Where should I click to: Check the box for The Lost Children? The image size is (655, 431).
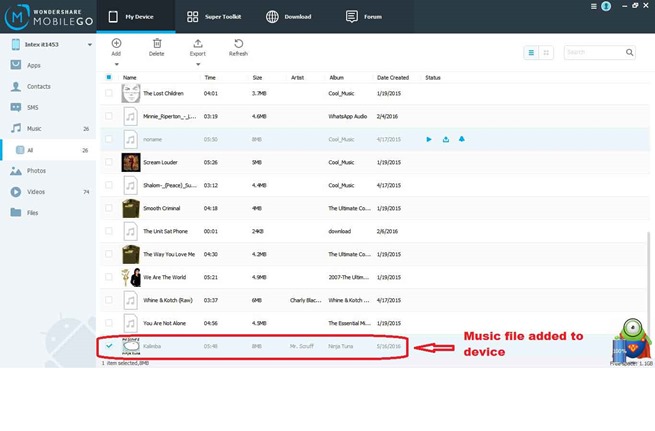[109, 93]
